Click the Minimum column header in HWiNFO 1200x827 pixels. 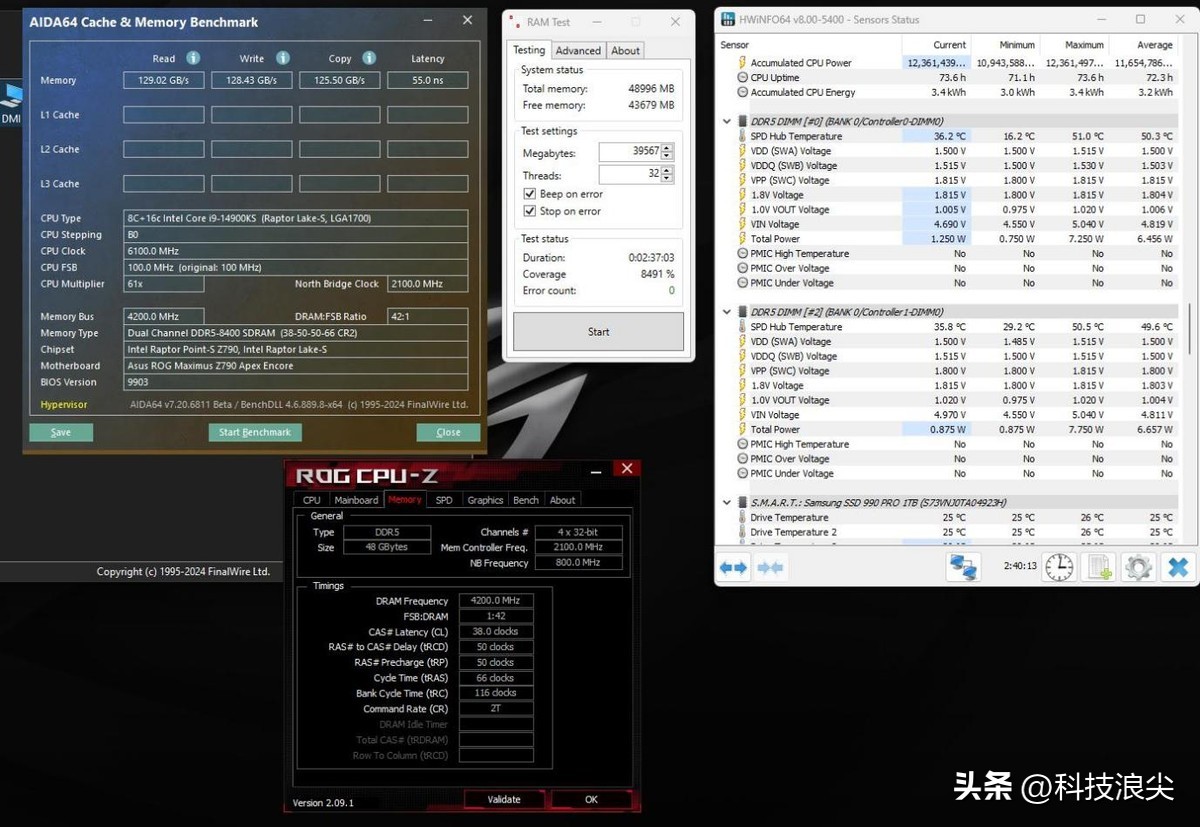coord(1005,45)
